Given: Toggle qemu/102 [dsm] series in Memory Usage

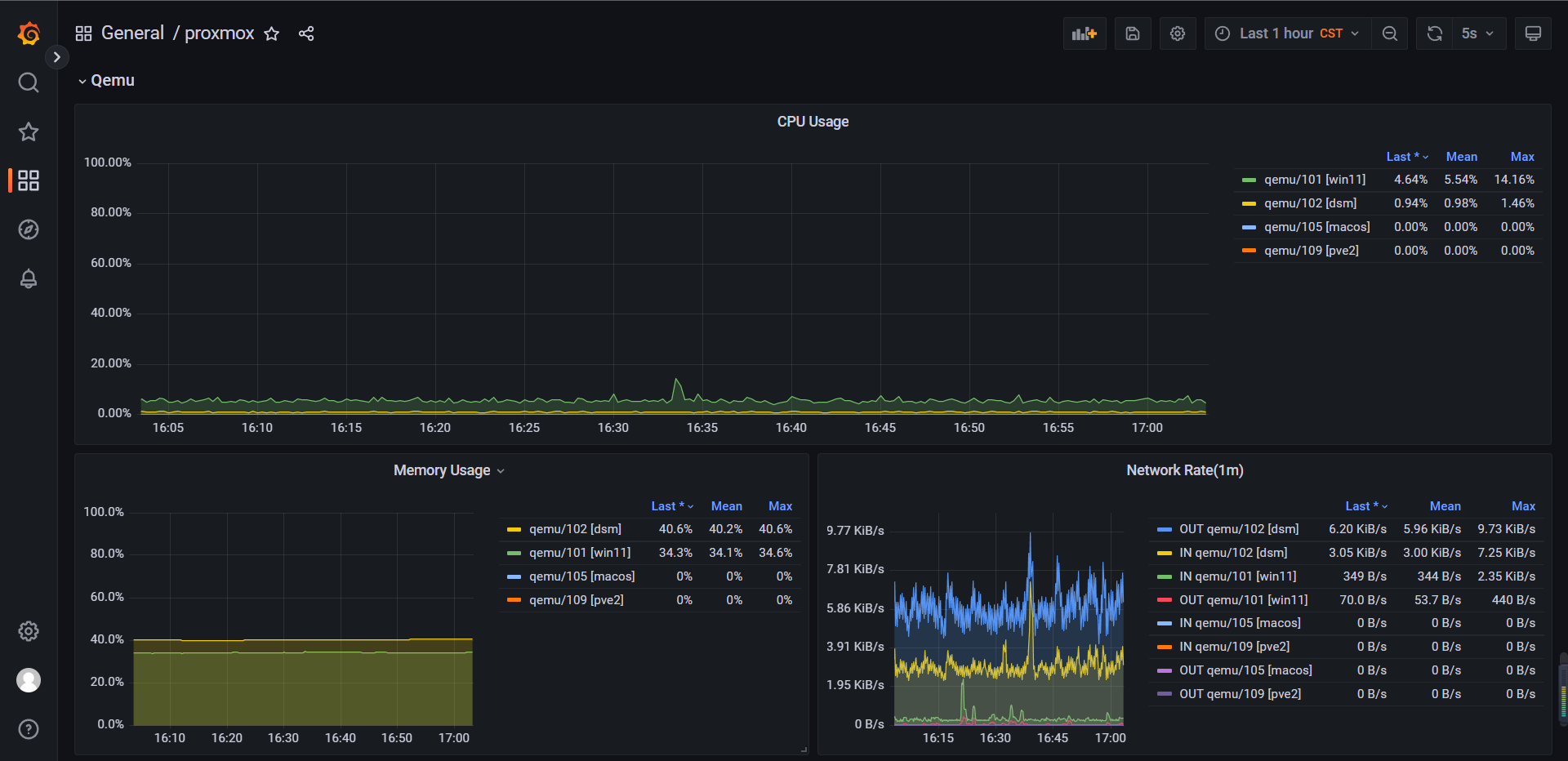Looking at the screenshot, I should tap(575, 529).
